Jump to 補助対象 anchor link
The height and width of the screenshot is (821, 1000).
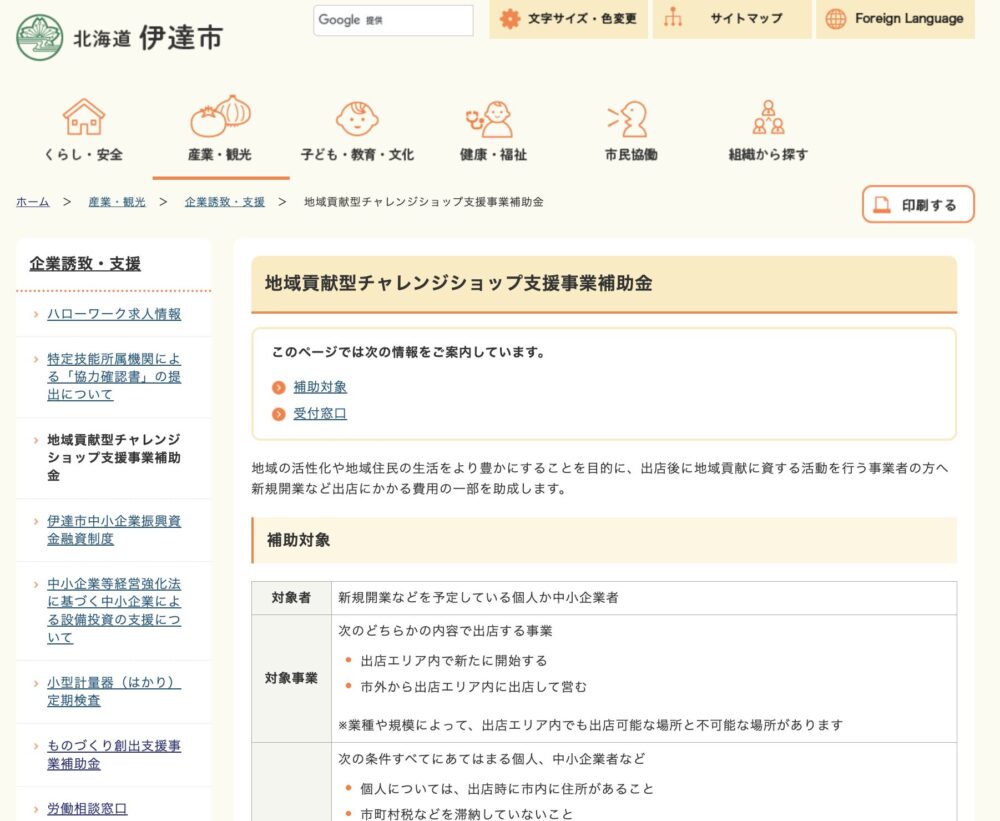[319, 387]
